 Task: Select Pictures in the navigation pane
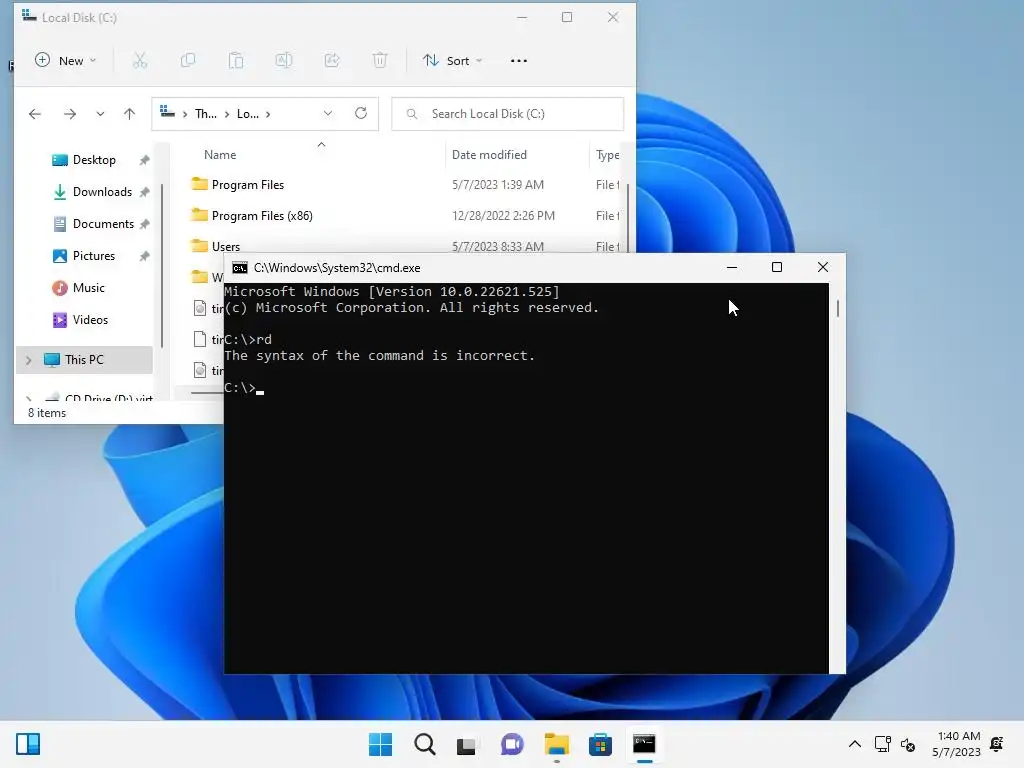point(93,256)
